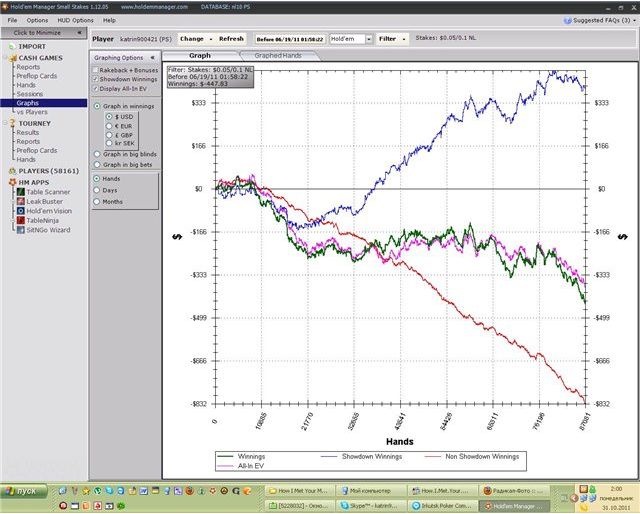Viewport: 640px width, 514px height.
Task: Open the Leak Buster app icon
Action: click(20, 201)
